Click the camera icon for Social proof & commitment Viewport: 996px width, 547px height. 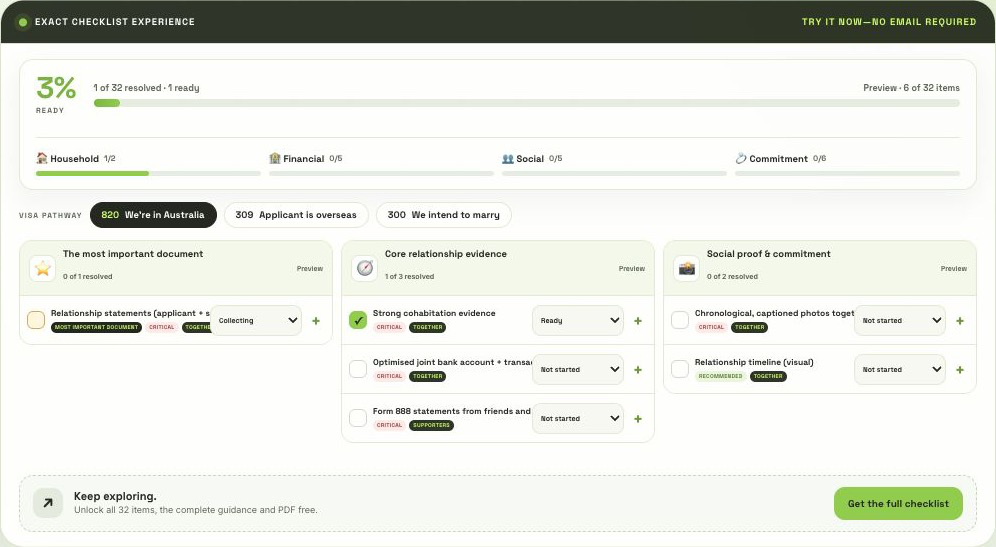click(x=687, y=268)
